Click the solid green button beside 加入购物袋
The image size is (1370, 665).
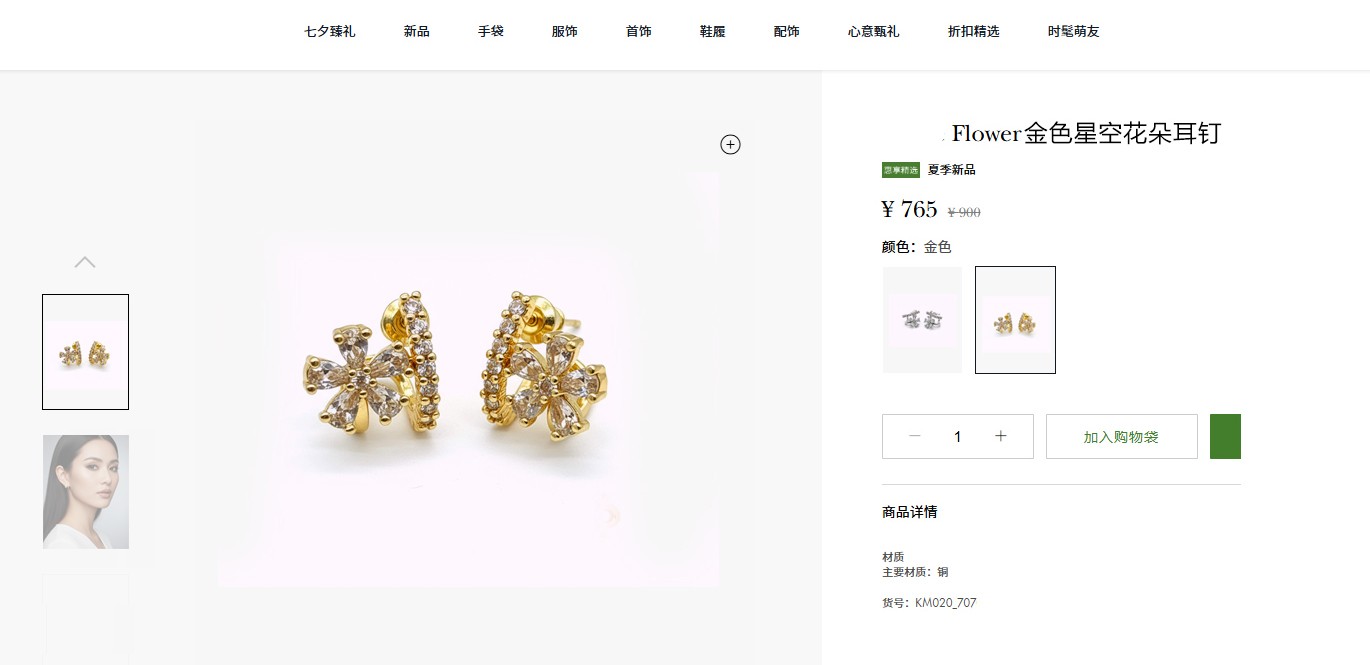pyautogui.click(x=1225, y=437)
